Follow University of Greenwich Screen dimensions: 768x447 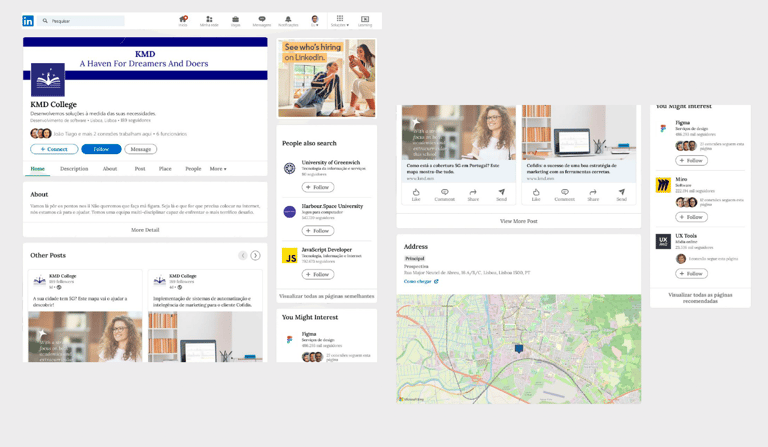coord(318,187)
